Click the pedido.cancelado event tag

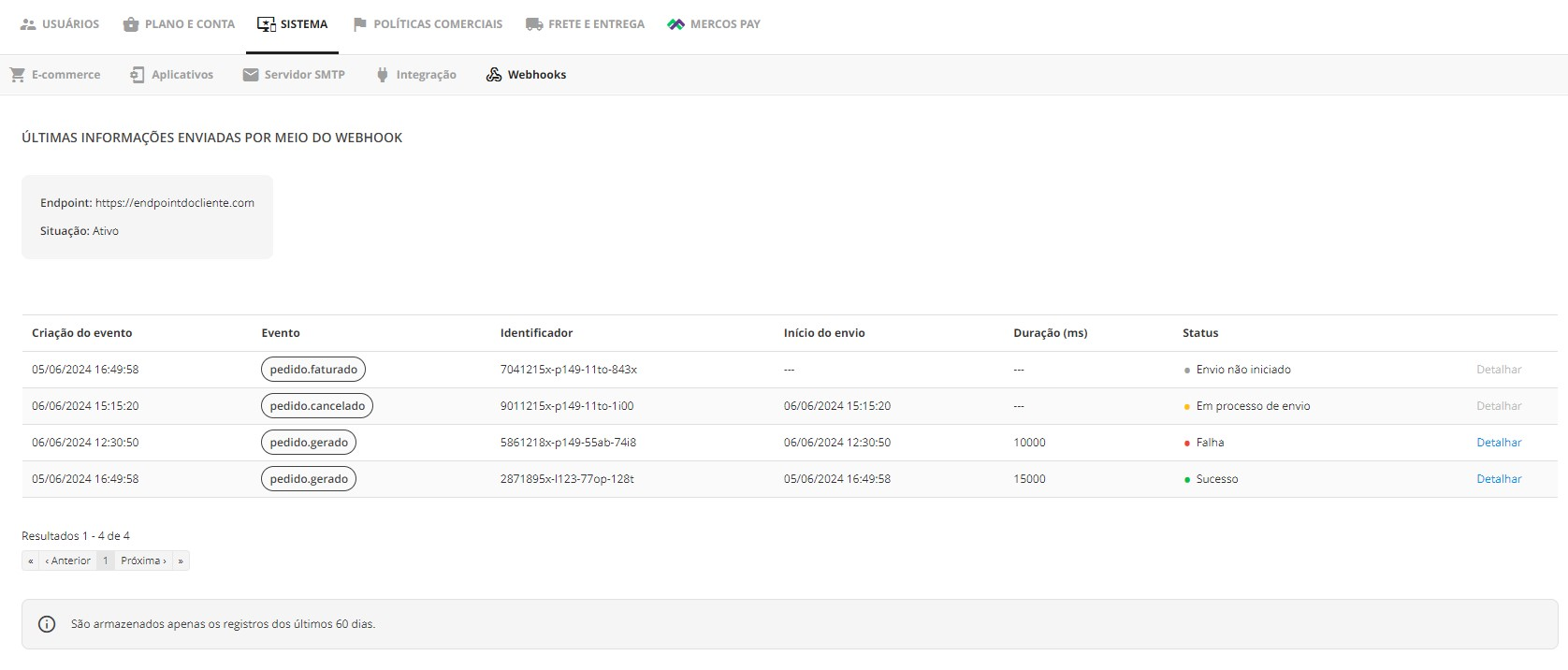[x=317, y=406]
